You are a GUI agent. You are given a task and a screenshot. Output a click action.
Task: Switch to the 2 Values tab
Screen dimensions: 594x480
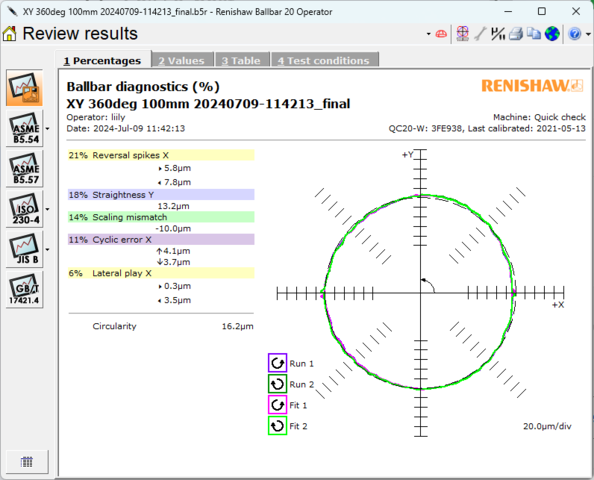coord(182,60)
